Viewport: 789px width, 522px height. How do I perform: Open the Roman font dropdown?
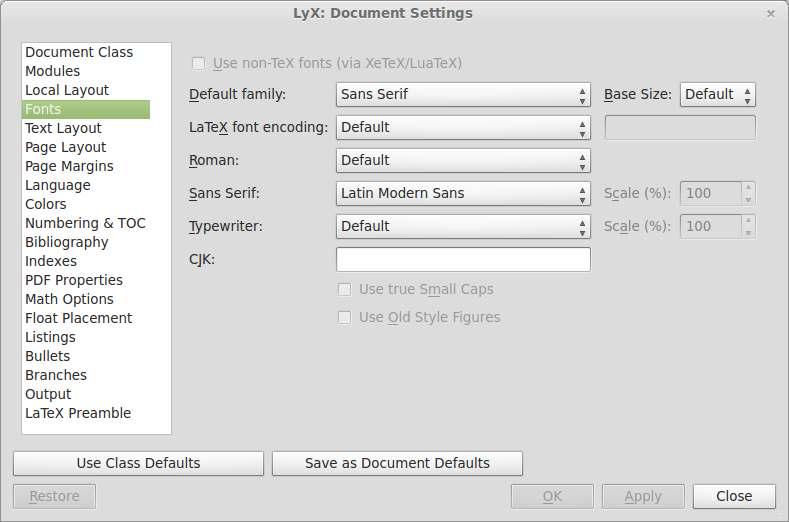463,160
